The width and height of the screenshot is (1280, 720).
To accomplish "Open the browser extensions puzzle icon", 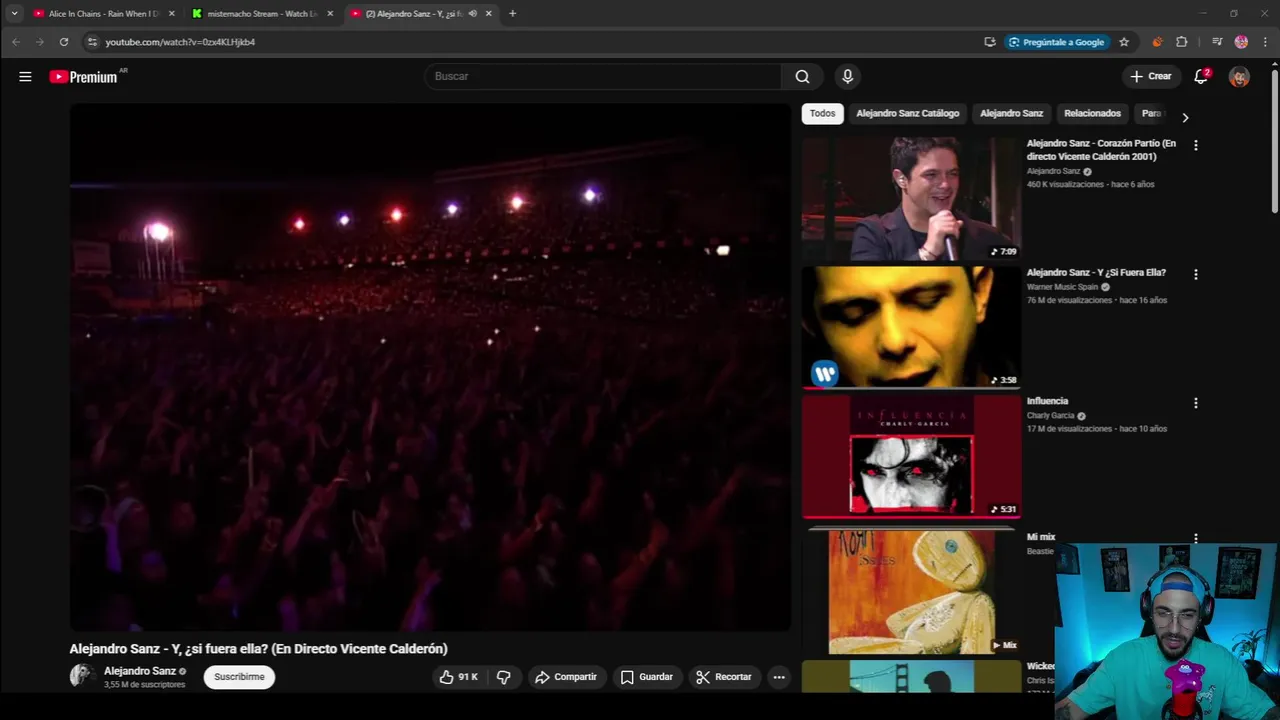I will (1182, 42).
